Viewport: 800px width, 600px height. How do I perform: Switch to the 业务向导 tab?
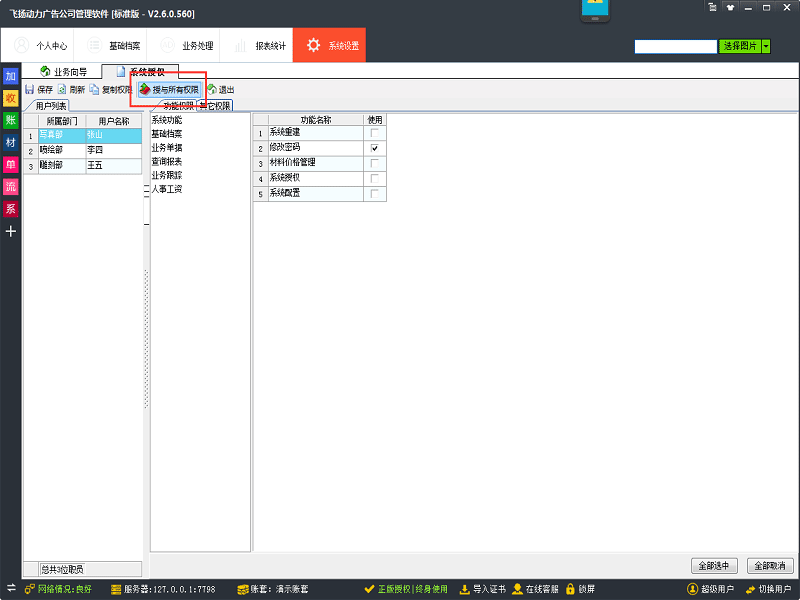point(64,72)
